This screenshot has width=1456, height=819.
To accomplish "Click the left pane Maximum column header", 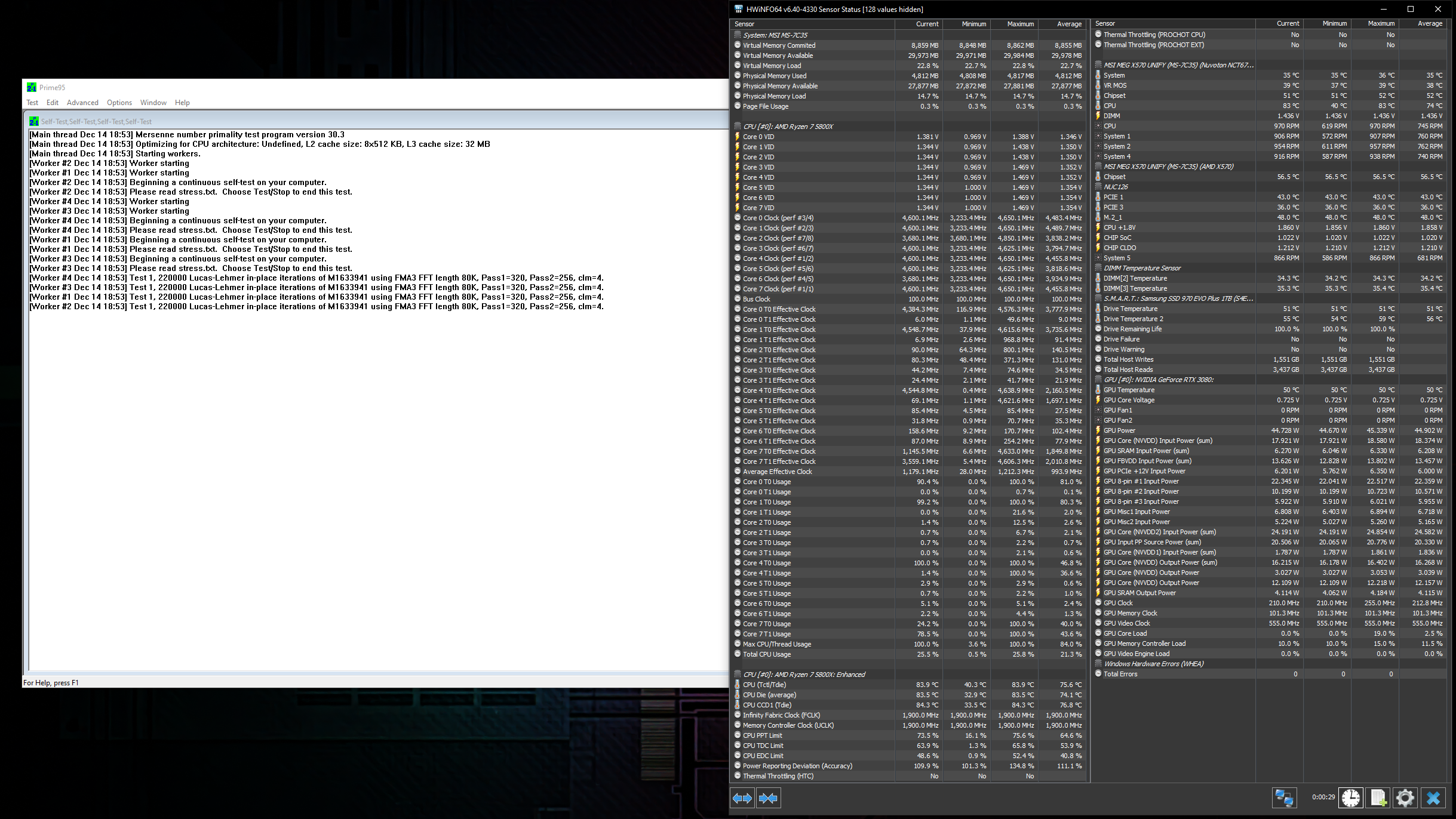I will [1020, 24].
